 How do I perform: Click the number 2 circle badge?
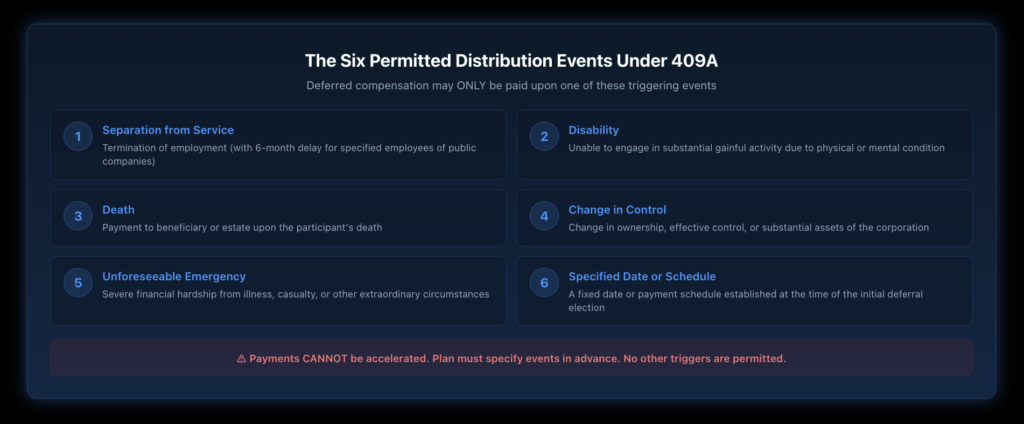pyautogui.click(x=544, y=137)
